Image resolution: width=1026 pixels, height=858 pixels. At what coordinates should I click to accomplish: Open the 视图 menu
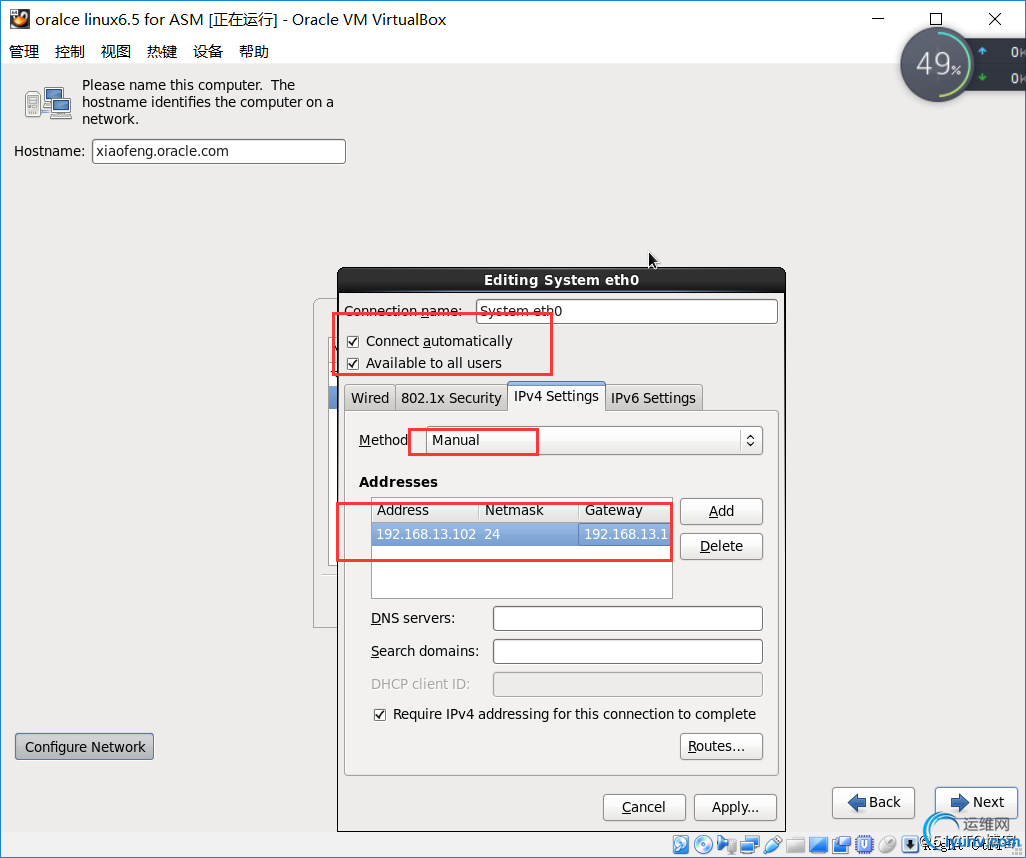pyautogui.click(x=116, y=52)
